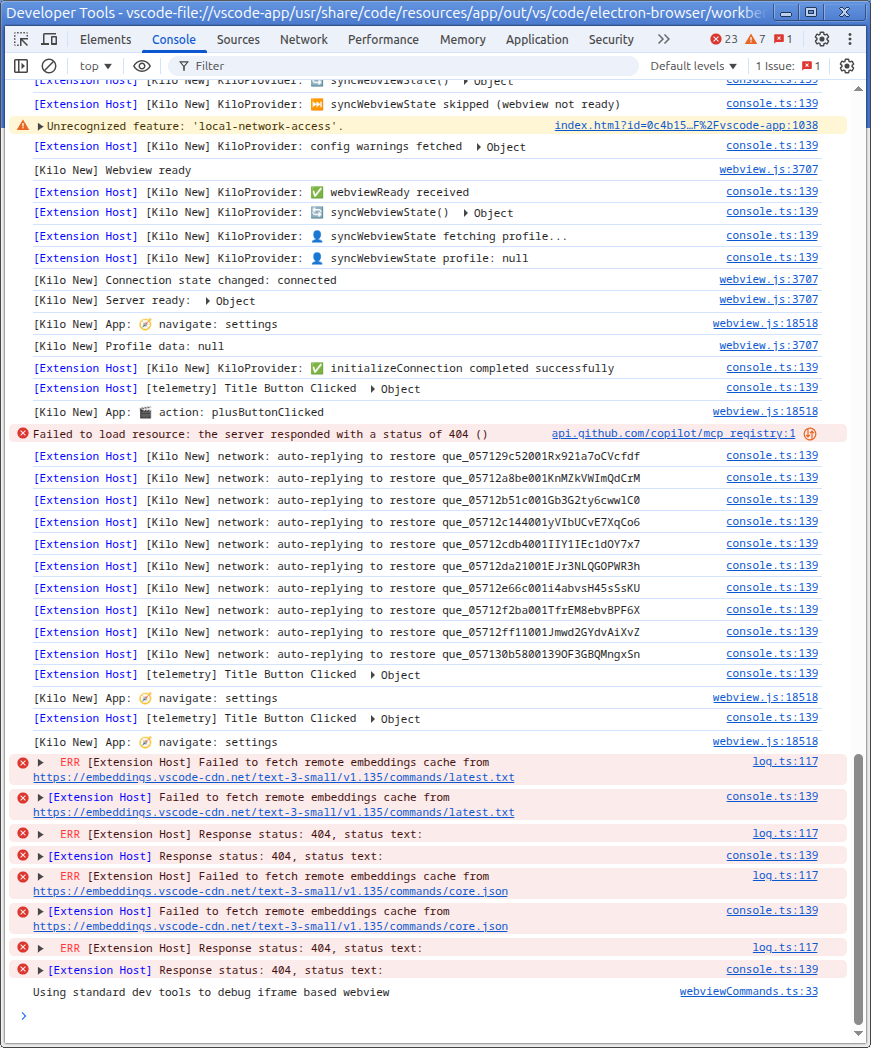Open DevTools settings gear icon

pos(822,39)
